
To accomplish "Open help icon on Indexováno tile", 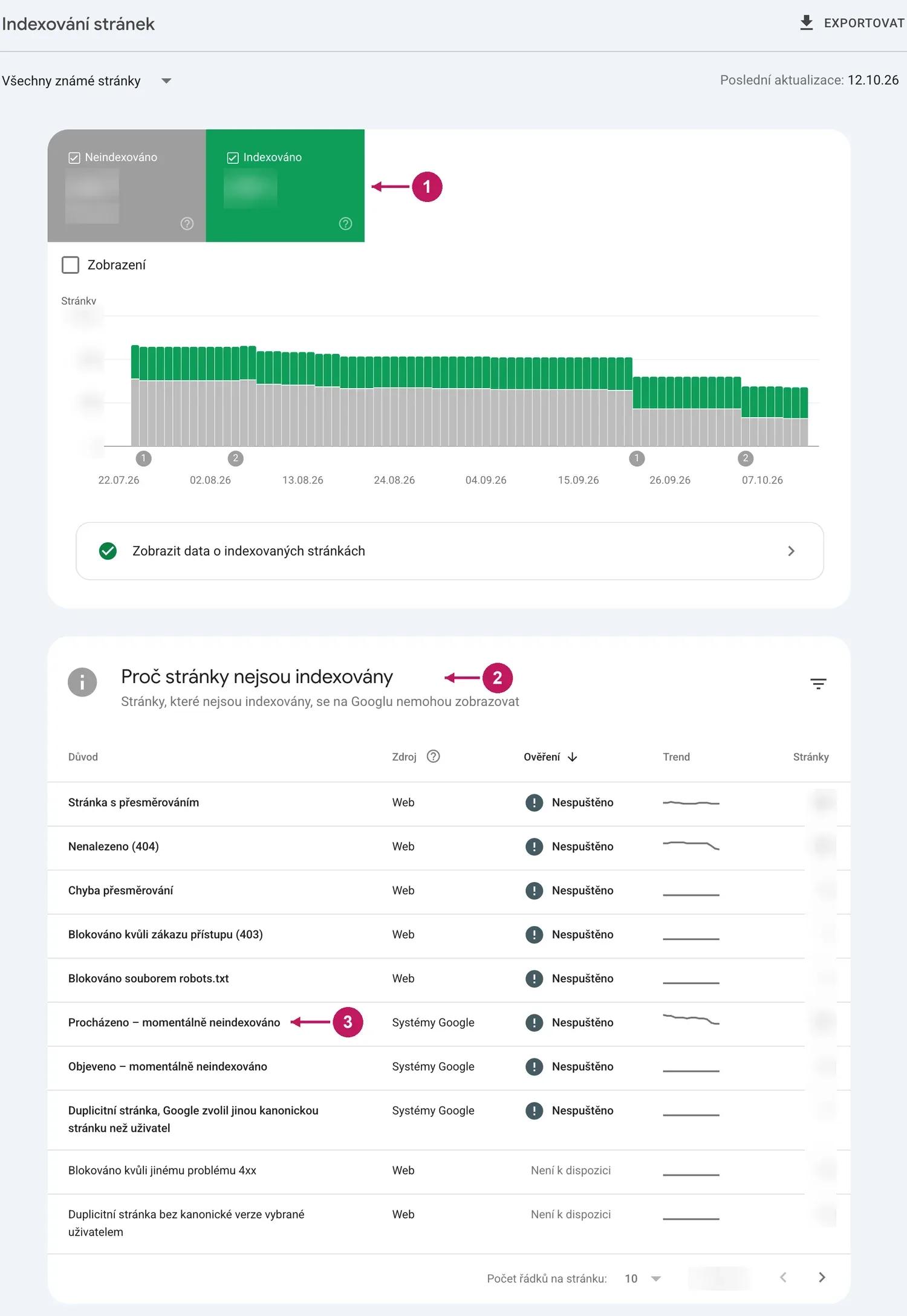I will [345, 224].
